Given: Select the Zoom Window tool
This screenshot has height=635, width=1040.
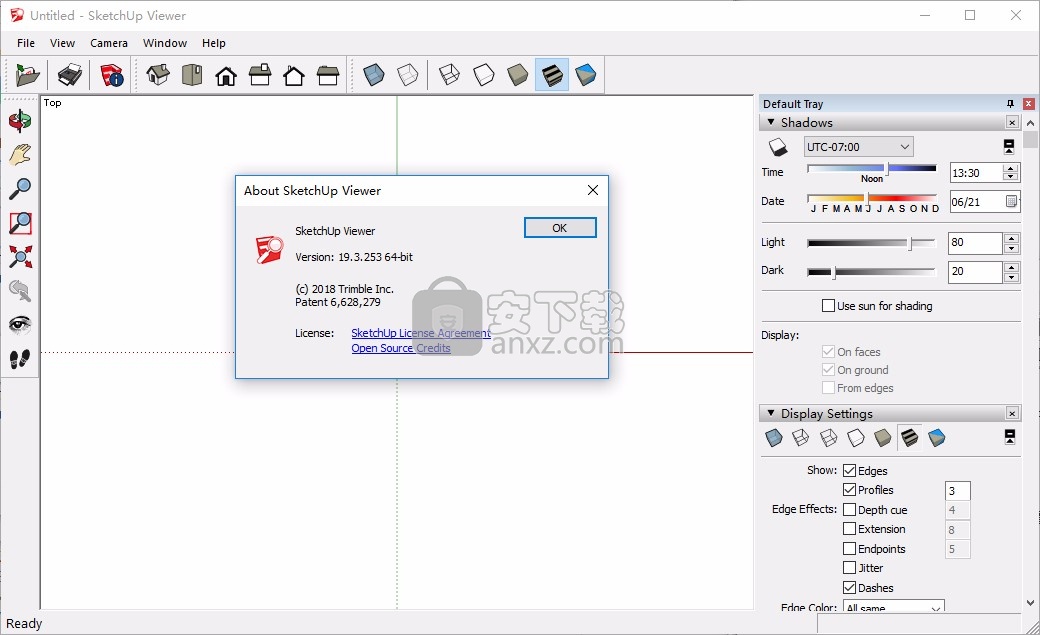Looking at the screenshot, I should 20,223.
